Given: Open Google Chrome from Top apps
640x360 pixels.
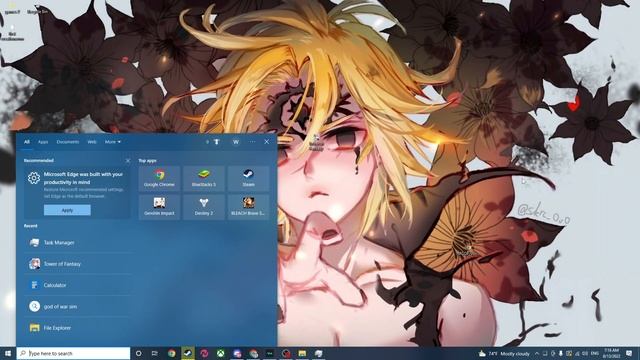Looking at the screenshot, I should pyautogui.click(x=159, y=178).
